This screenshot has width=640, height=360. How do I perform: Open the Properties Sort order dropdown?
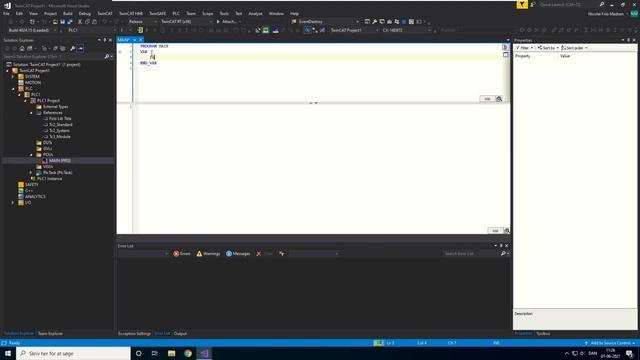tap(574, 48)
